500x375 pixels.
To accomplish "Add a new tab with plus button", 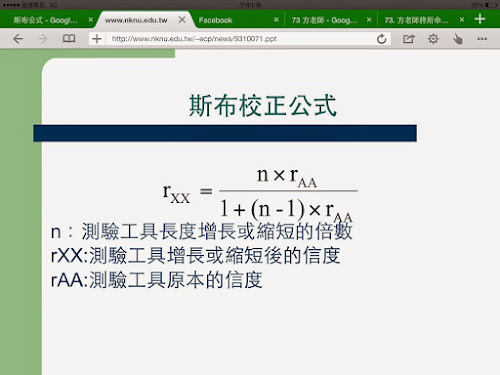I will [x=480, y=19].
